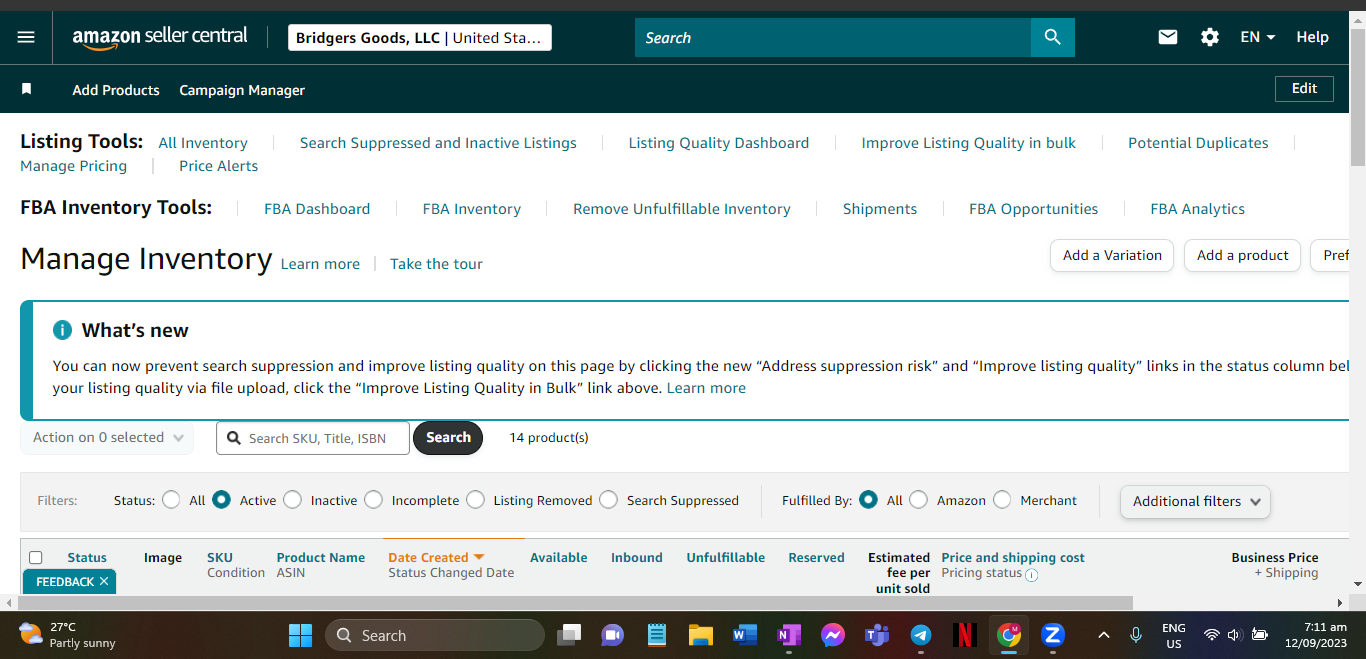
Task: Select the Incomplete status radio button
Action: click(x=373, y=499)
